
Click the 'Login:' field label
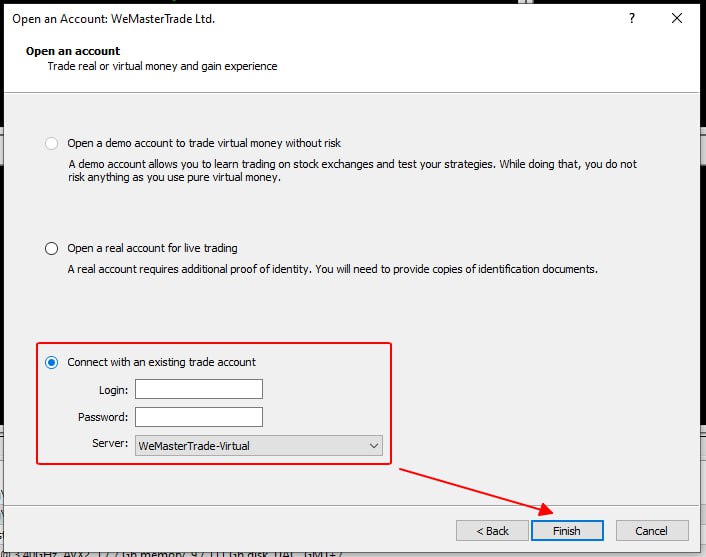113,390
